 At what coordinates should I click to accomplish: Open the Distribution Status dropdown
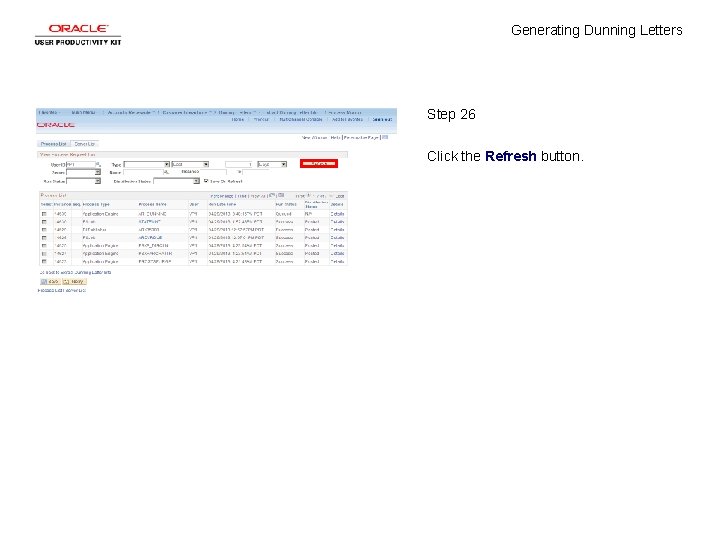176,181
